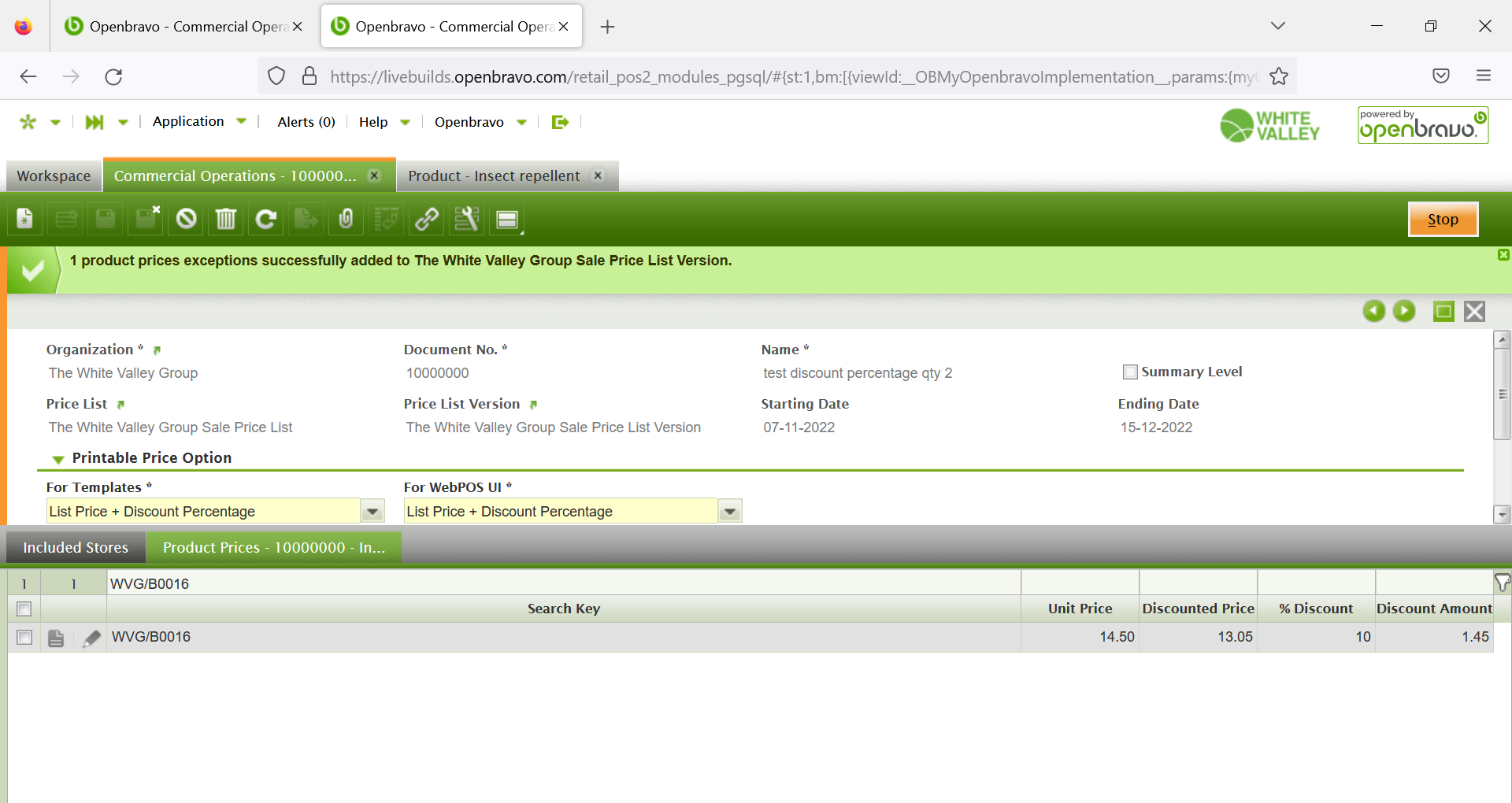The height and width of the screenshot is (803, 1512).
Task: Open the Openbravo user menu dropdown
Action: click(x=521, y=122)
